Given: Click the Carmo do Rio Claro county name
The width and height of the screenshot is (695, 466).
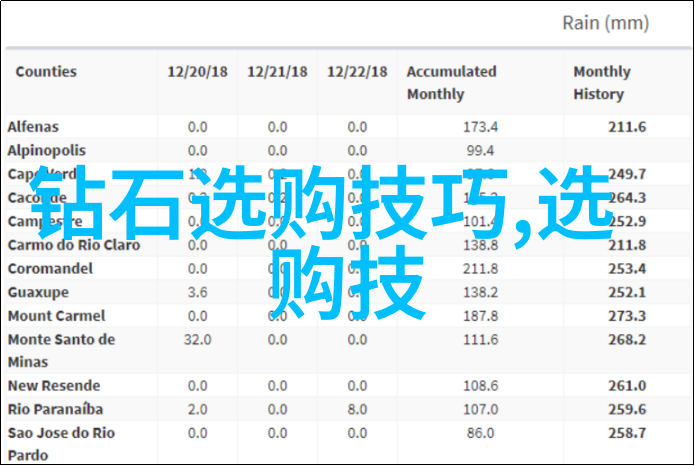Looking at the screenshot, I should pos(74,245).
